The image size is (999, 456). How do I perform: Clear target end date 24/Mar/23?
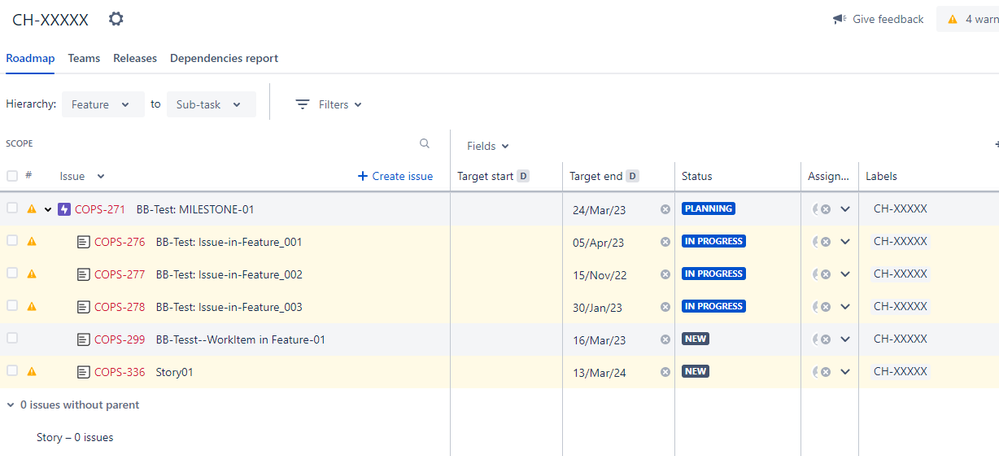click(665, 209)
